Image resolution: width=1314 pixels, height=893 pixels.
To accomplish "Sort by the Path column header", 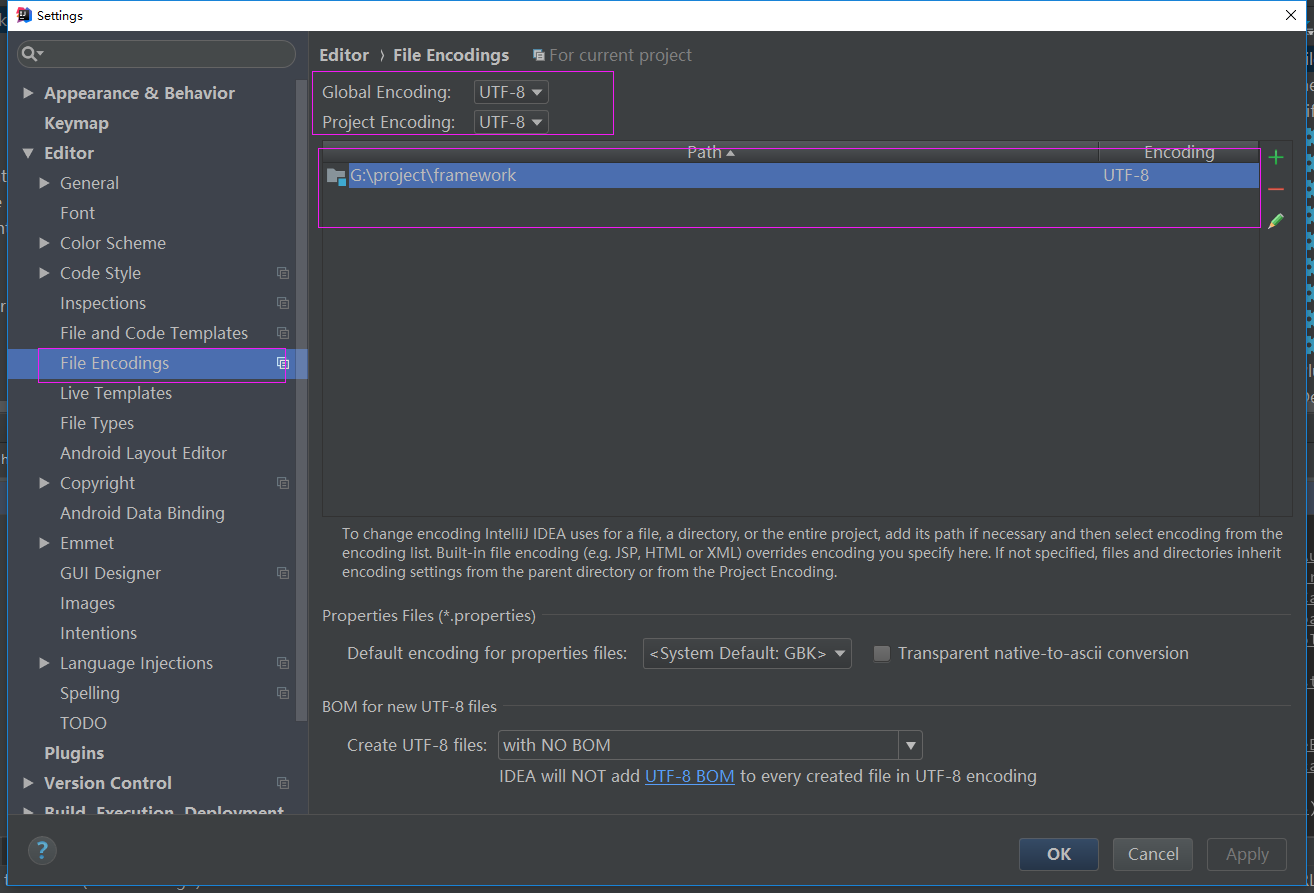I will (710, 152).
